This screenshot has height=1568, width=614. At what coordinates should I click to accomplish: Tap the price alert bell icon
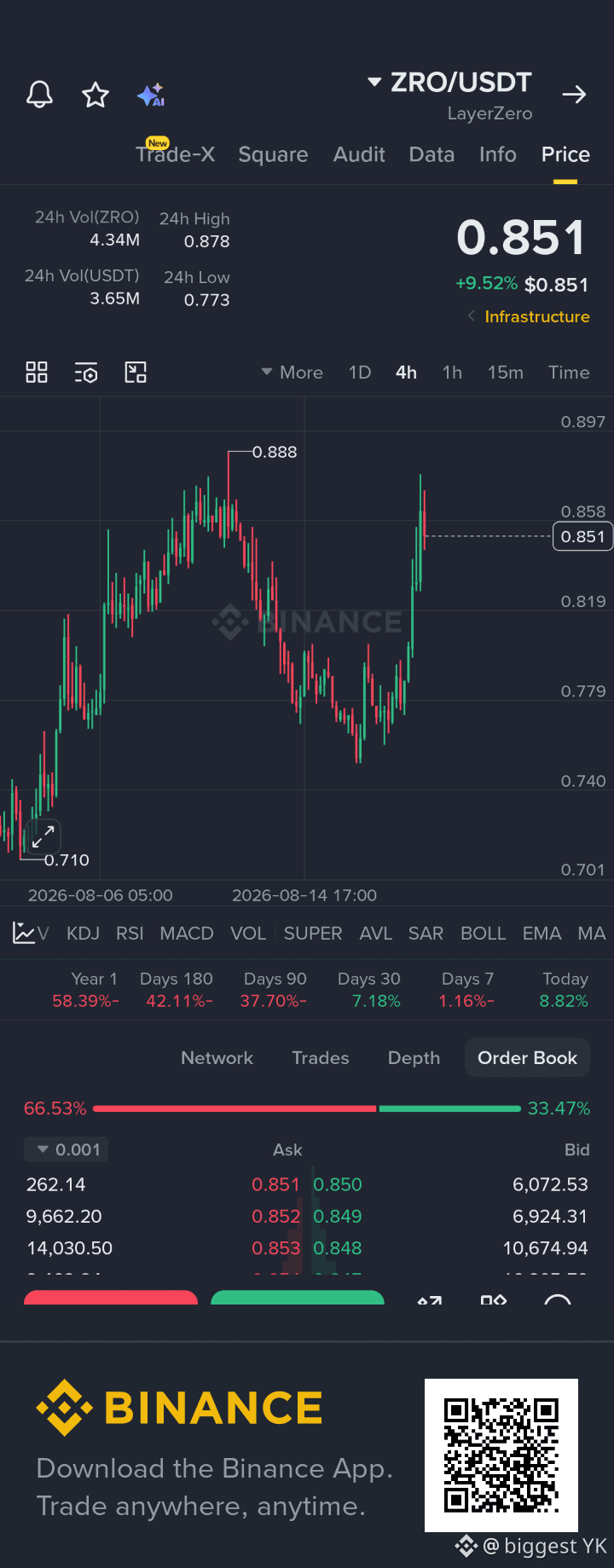39,95
